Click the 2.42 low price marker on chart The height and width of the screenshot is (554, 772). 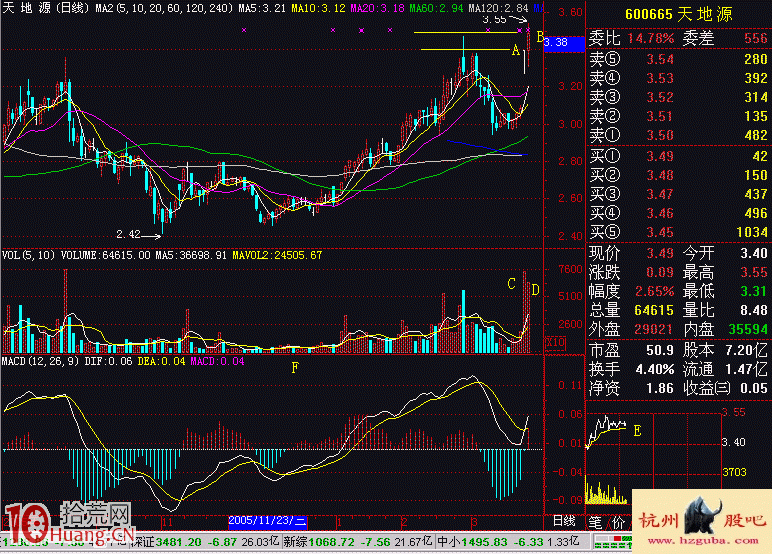[x=128, y=234]
